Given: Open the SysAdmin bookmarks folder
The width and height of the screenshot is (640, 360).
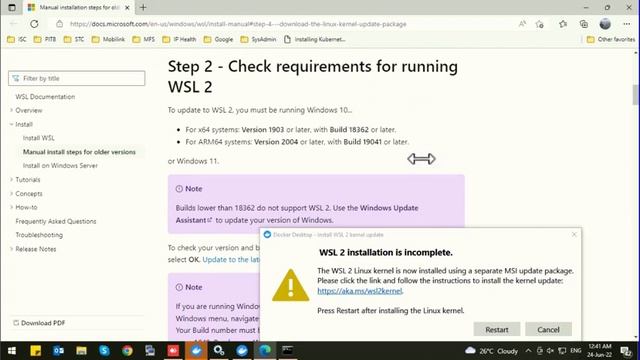Looking at the screenshot, I should [258, 39].
